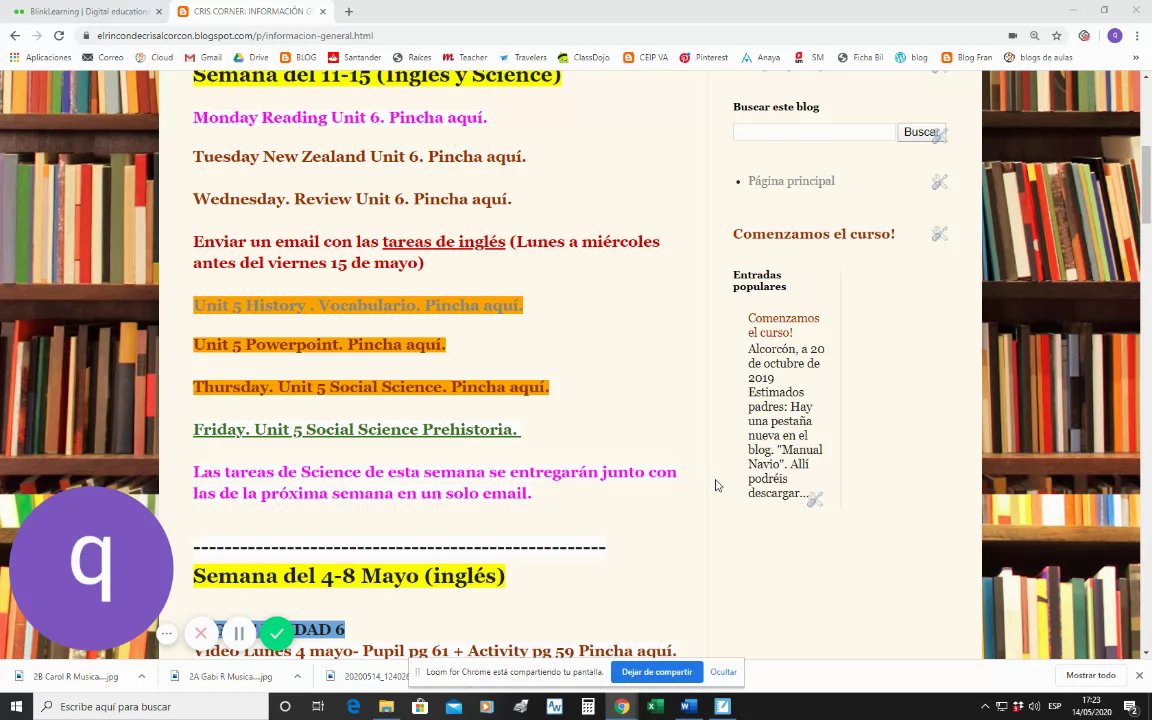
Task: Open the Drive bookmark
Action: pos(251,57)
